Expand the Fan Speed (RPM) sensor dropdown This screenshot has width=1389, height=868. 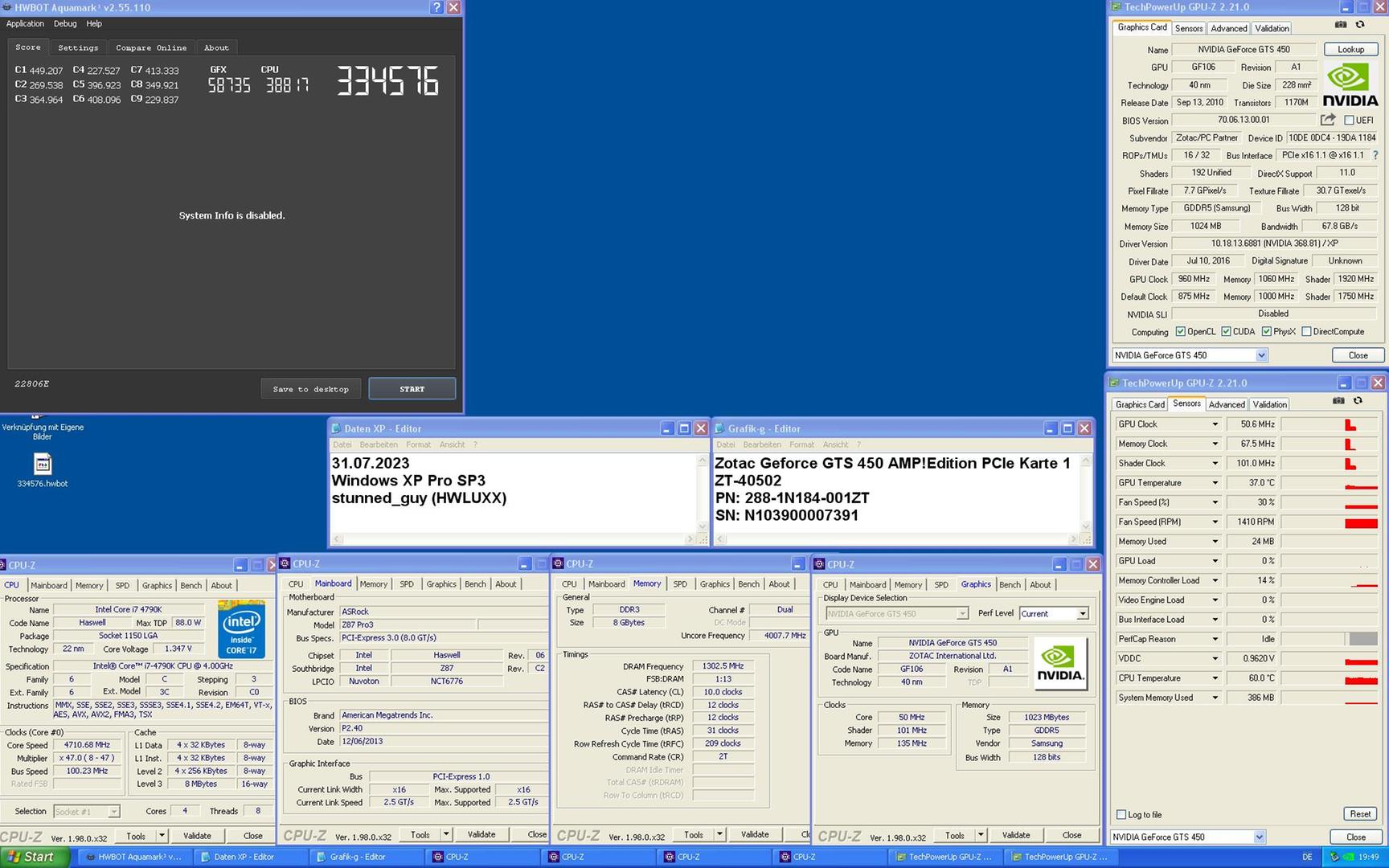point(1215,522)
